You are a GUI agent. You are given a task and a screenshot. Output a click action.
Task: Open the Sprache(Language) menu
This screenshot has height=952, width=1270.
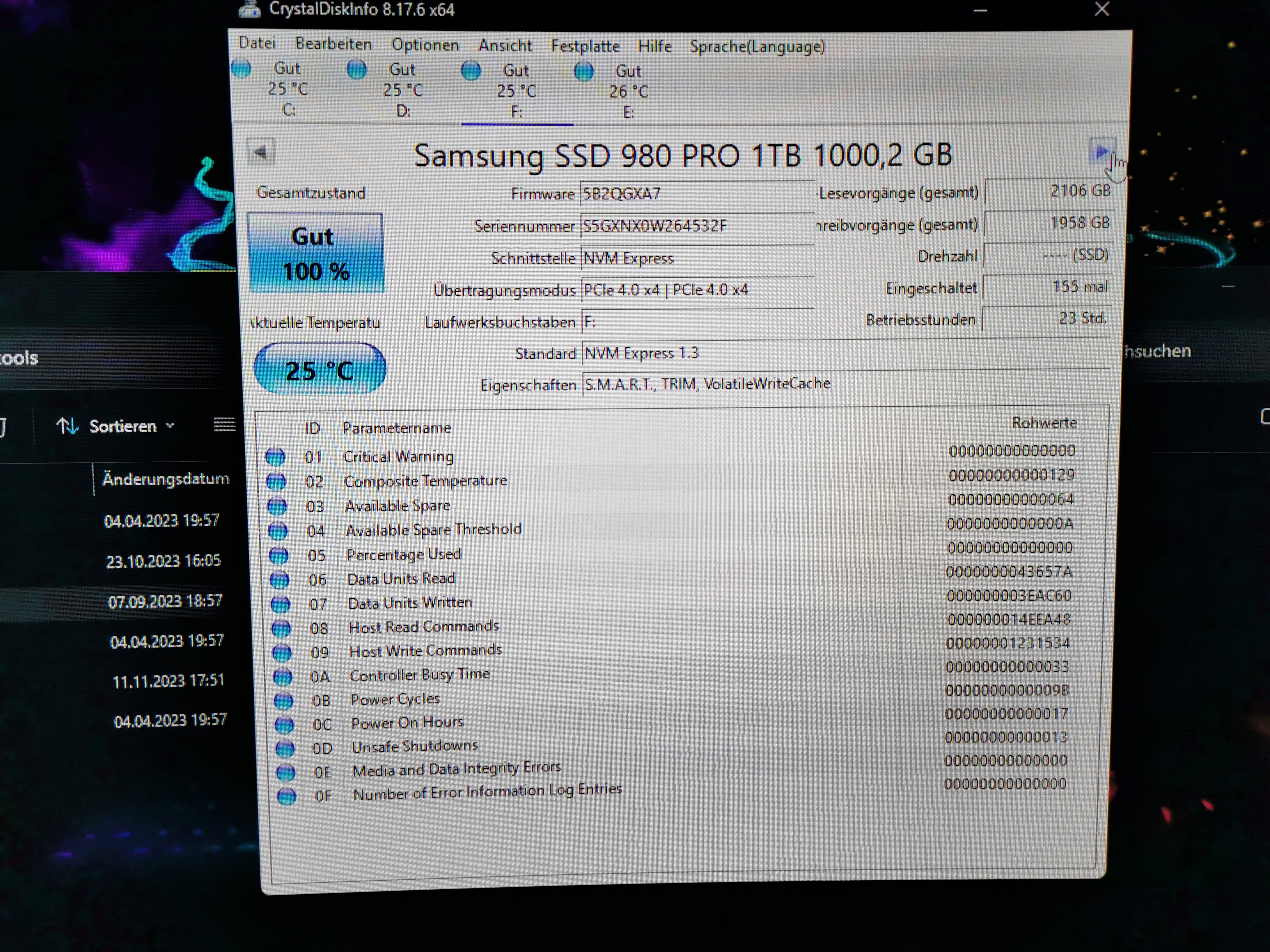click(757, 47)
